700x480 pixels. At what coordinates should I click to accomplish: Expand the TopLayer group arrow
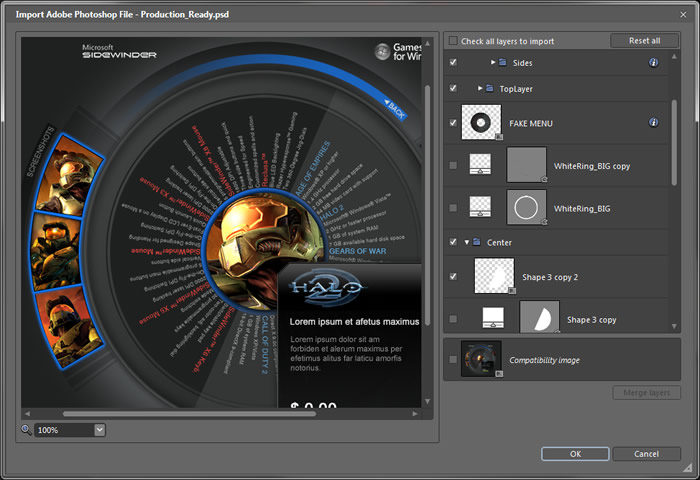click(x=480, y=88)
